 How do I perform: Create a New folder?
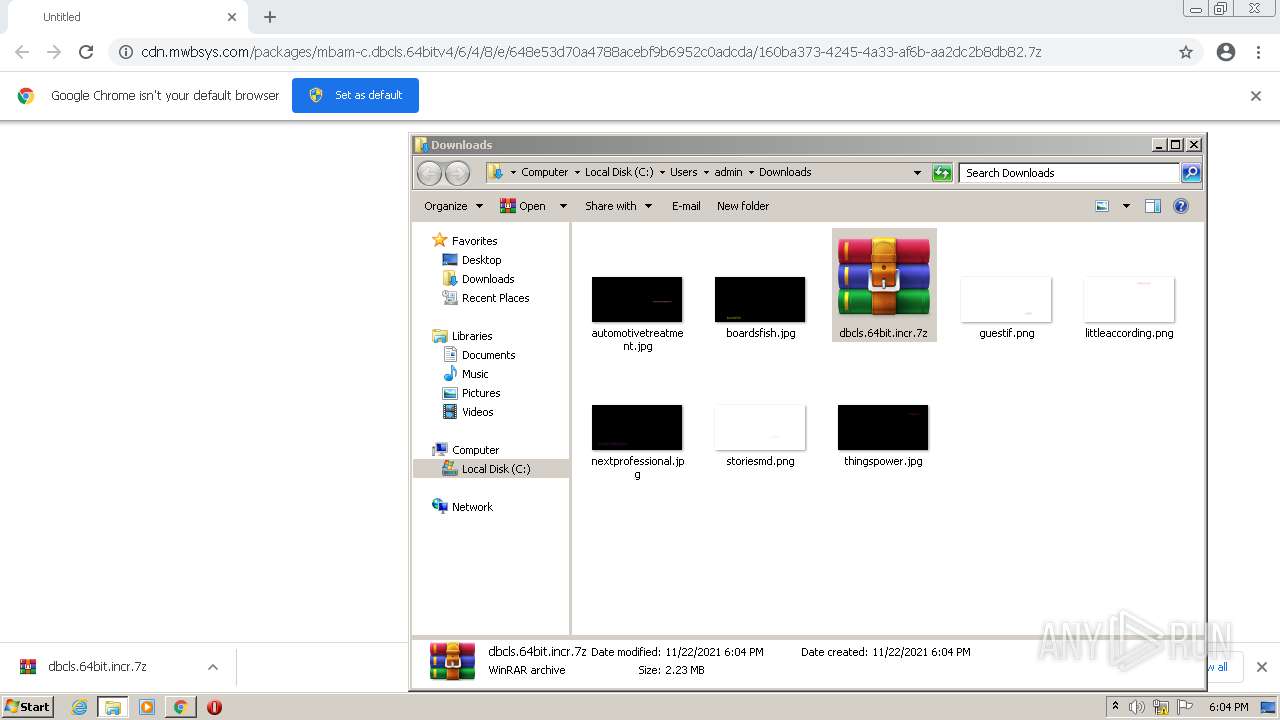tap(743, 206)
